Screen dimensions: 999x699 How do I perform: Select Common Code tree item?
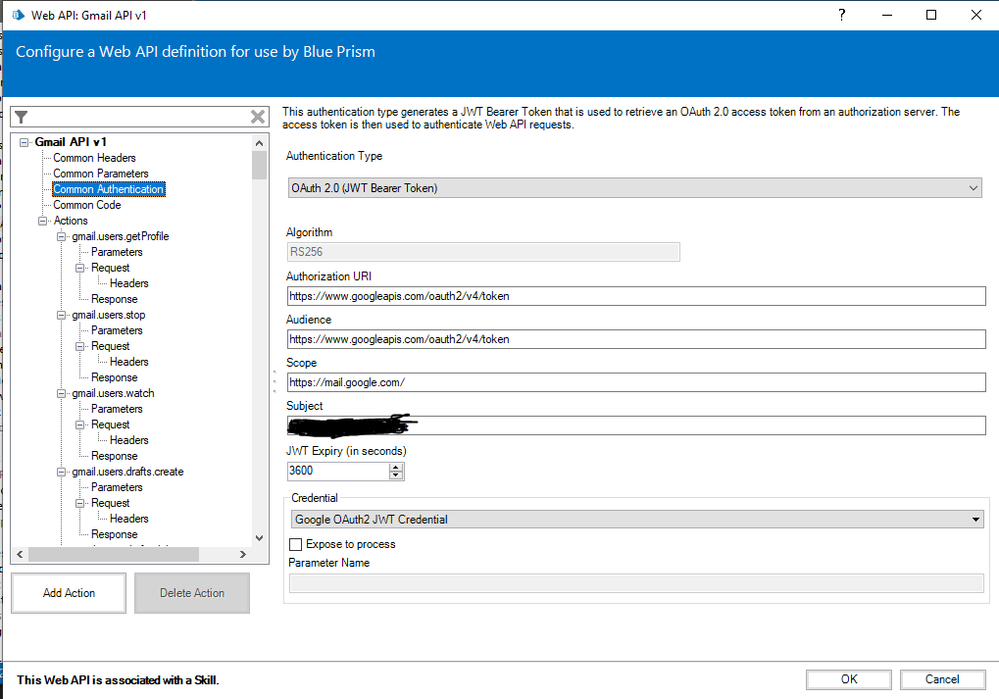coord(87,205)
